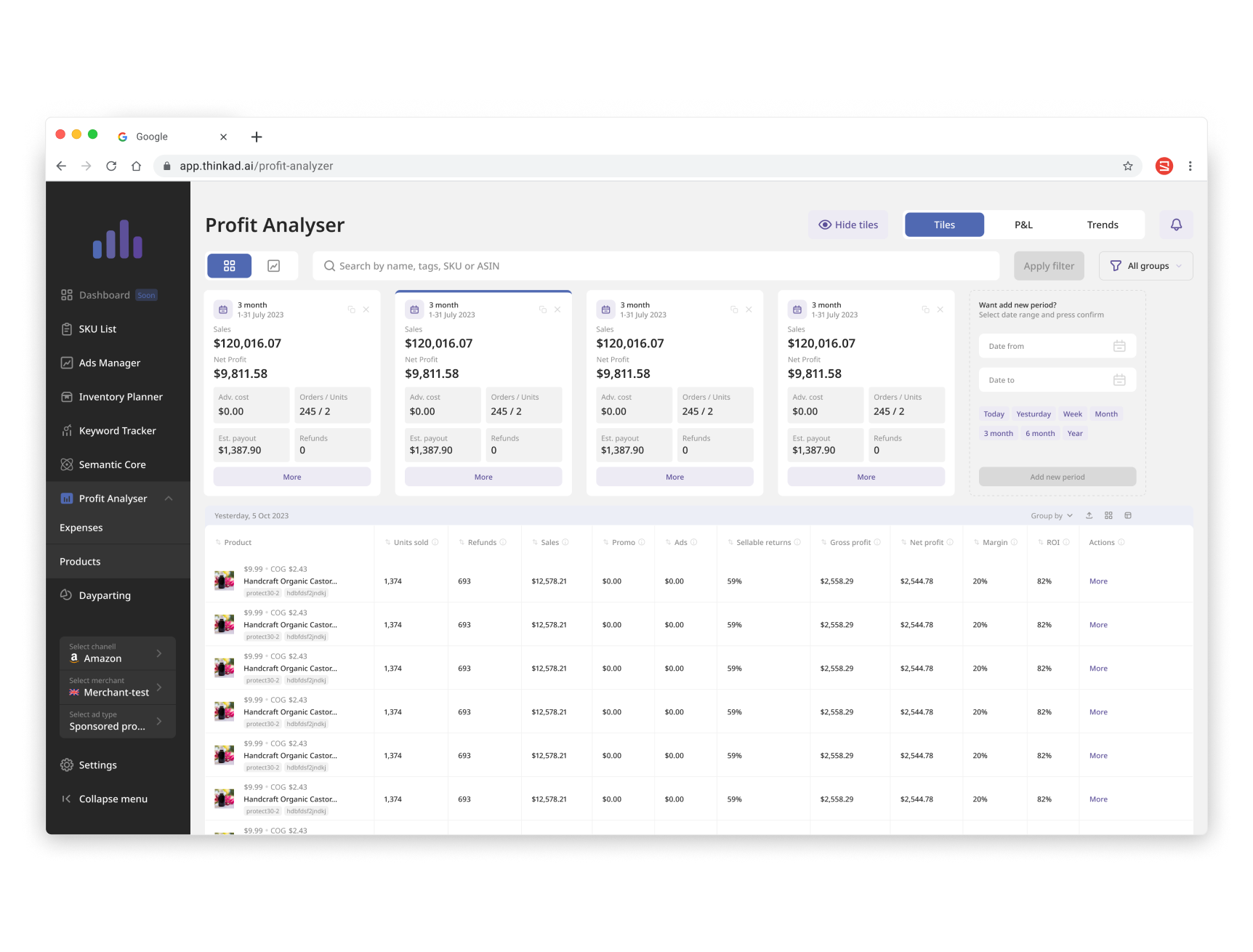This screenshot has width=1253, height=952.
Task: Open Products submenu item
Action: [x=80, y=562]
